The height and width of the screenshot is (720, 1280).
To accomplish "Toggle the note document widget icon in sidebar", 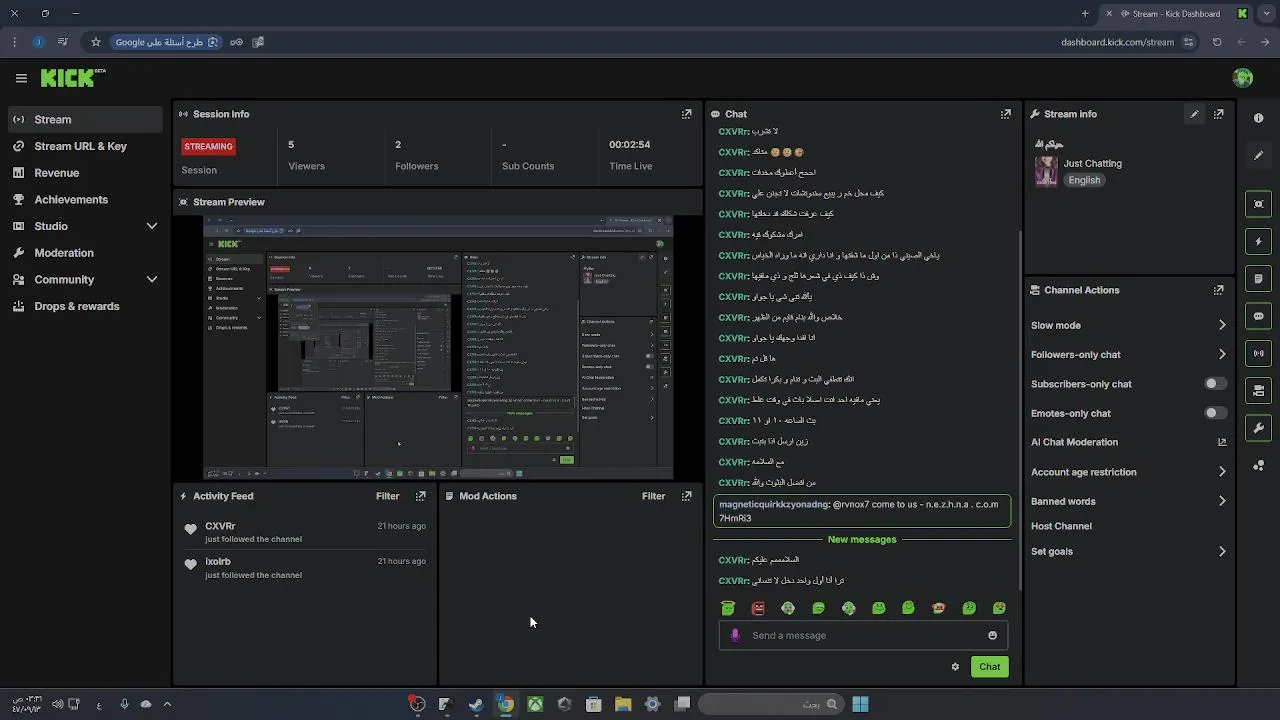I will point(1259,279).
